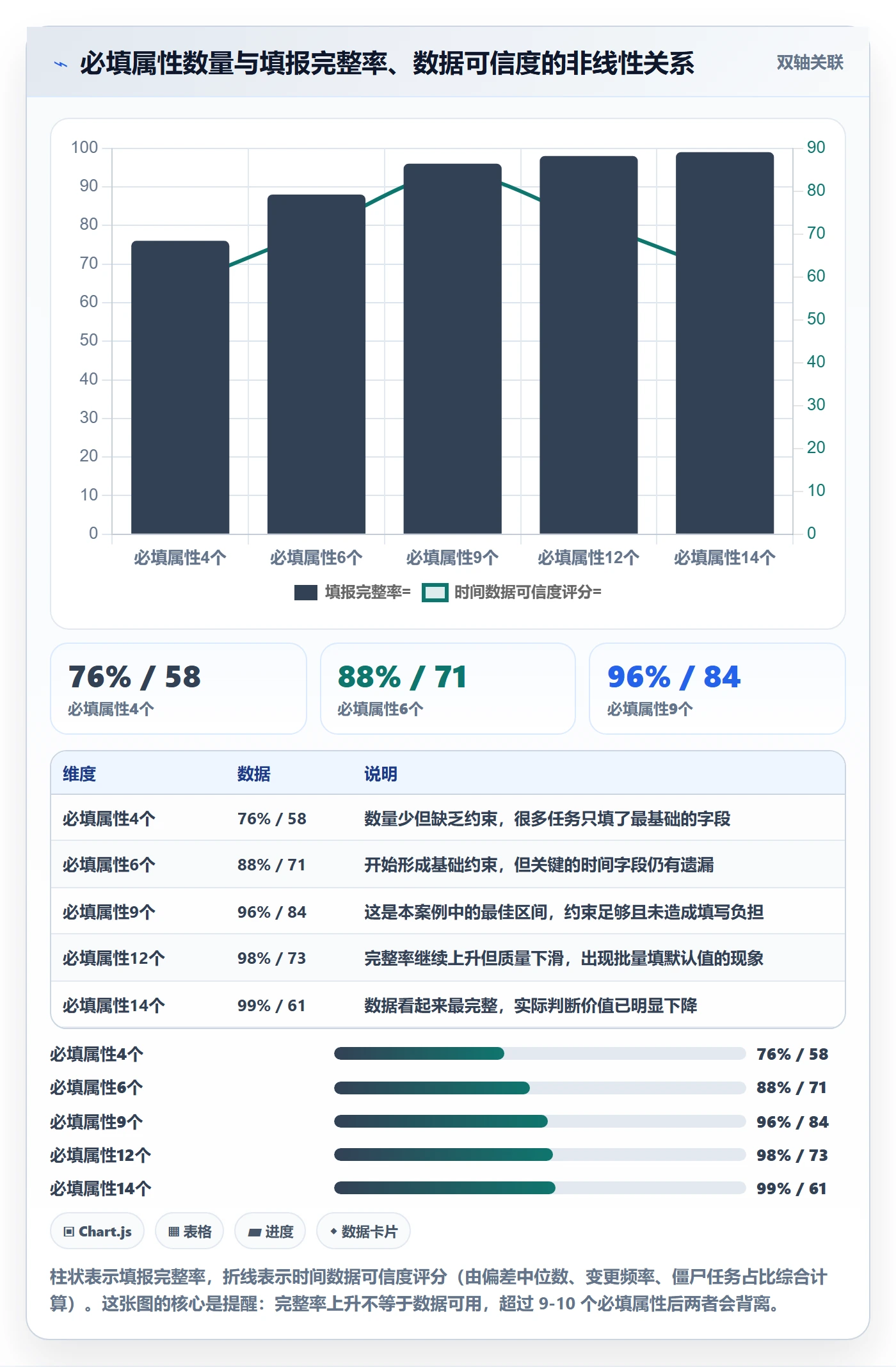
Task: Click the progress bar for 必填属性6个
Action: [540, 1087]
